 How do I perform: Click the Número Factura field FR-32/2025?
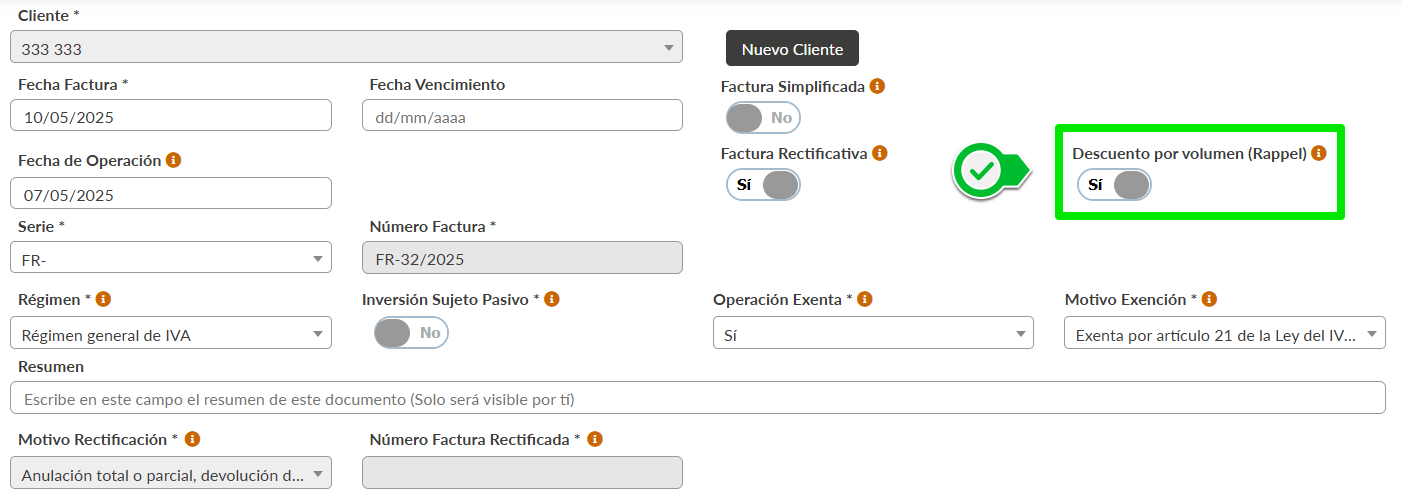[x=522, y=258]
